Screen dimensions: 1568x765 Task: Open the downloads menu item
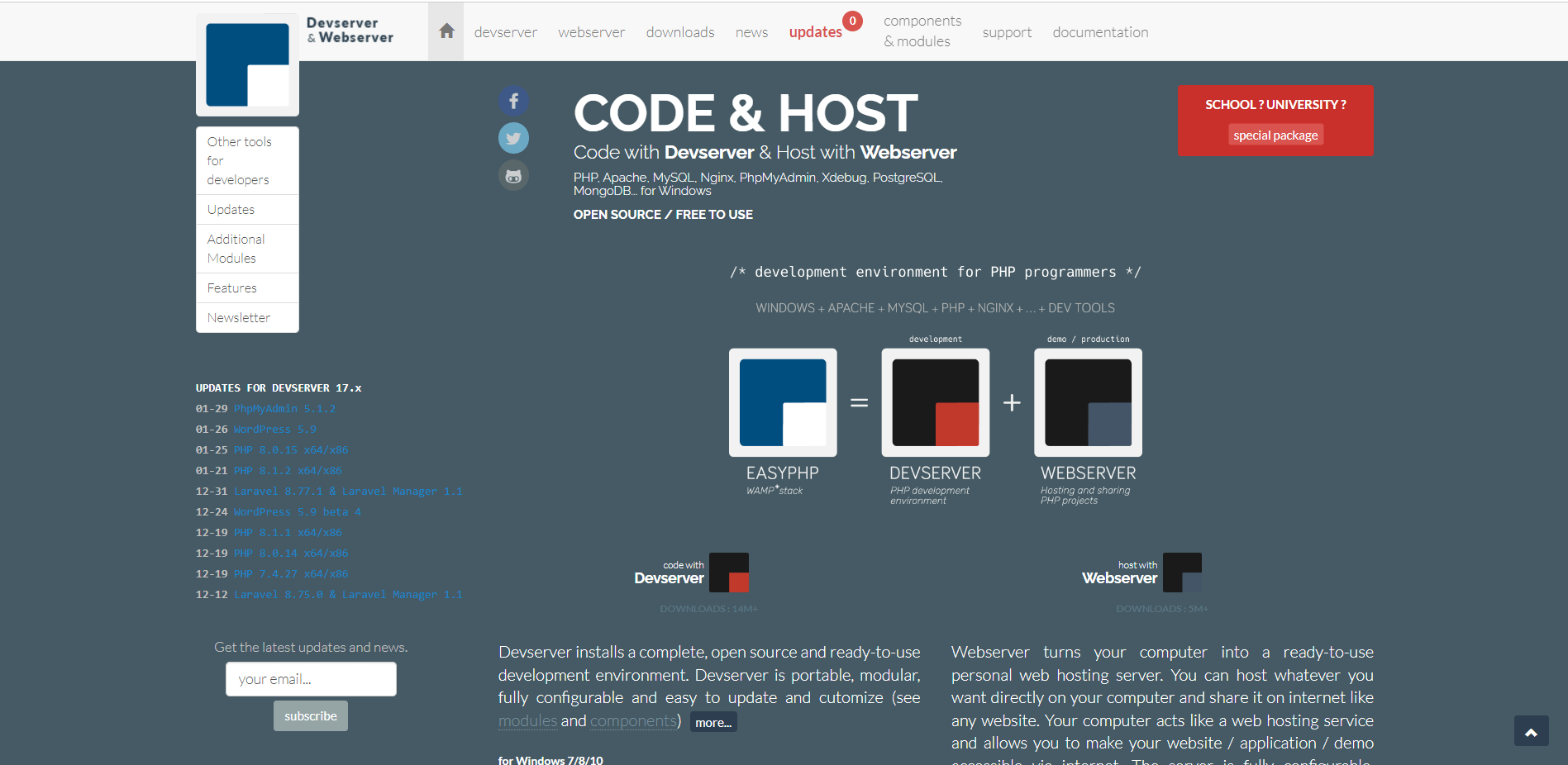pyautogui.click(x=679, y=31)
